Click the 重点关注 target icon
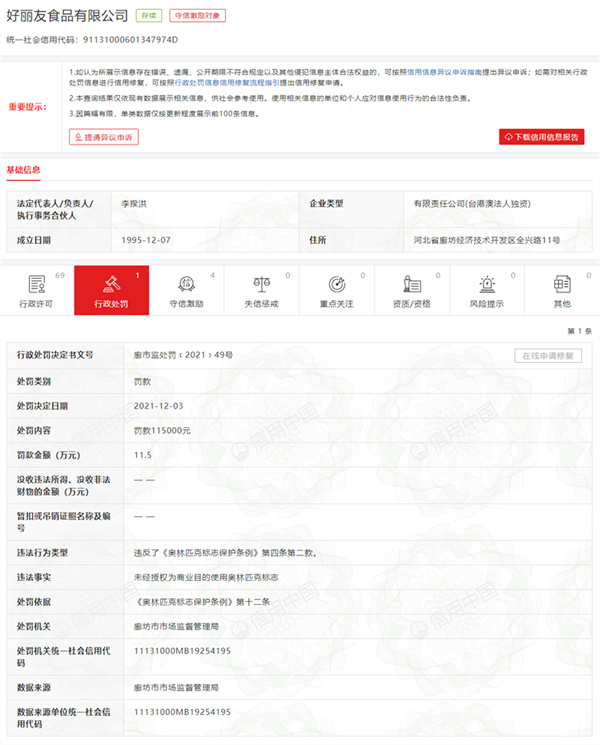 pos(336,283)
